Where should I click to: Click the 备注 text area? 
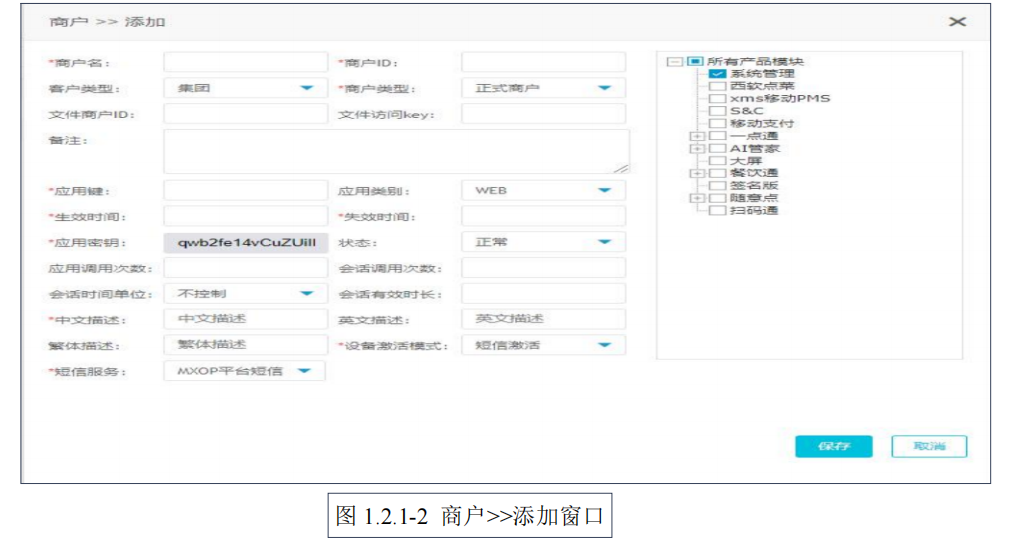(396, 151)
